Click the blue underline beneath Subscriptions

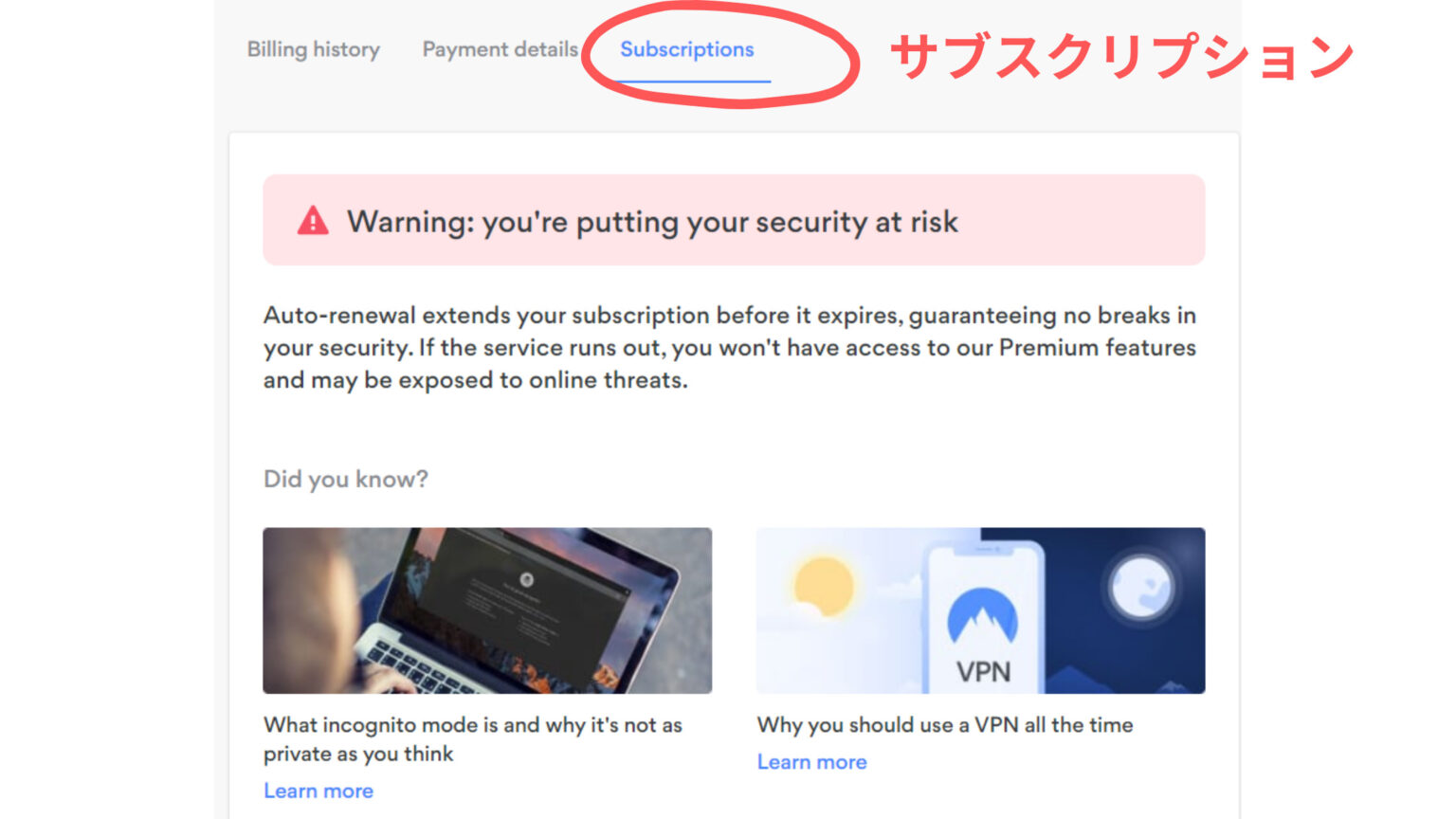pyautogui.click(x=694, y=82)
